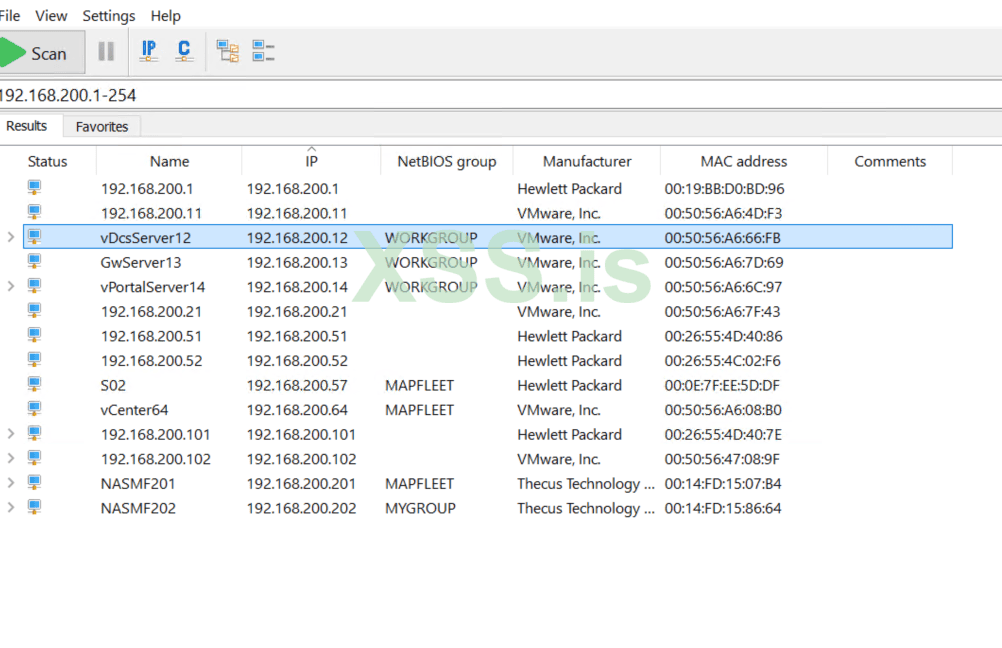Screen dimensions: 1002x648
Task: Select the vCenter64 name cell
Action: coord(134,410)
